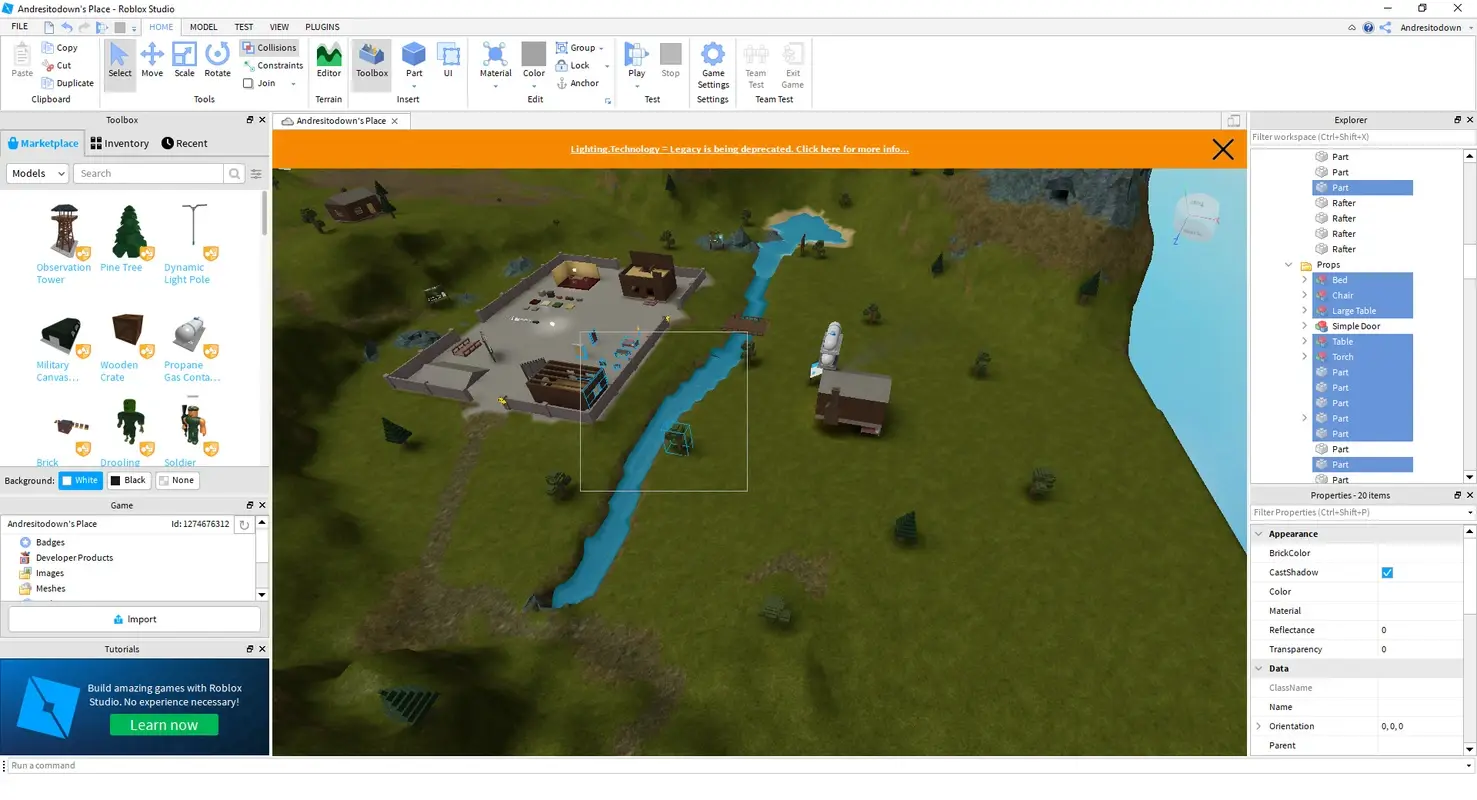
Task: Uncheck the CastShadow property
Action: (x=1387, y=572)
